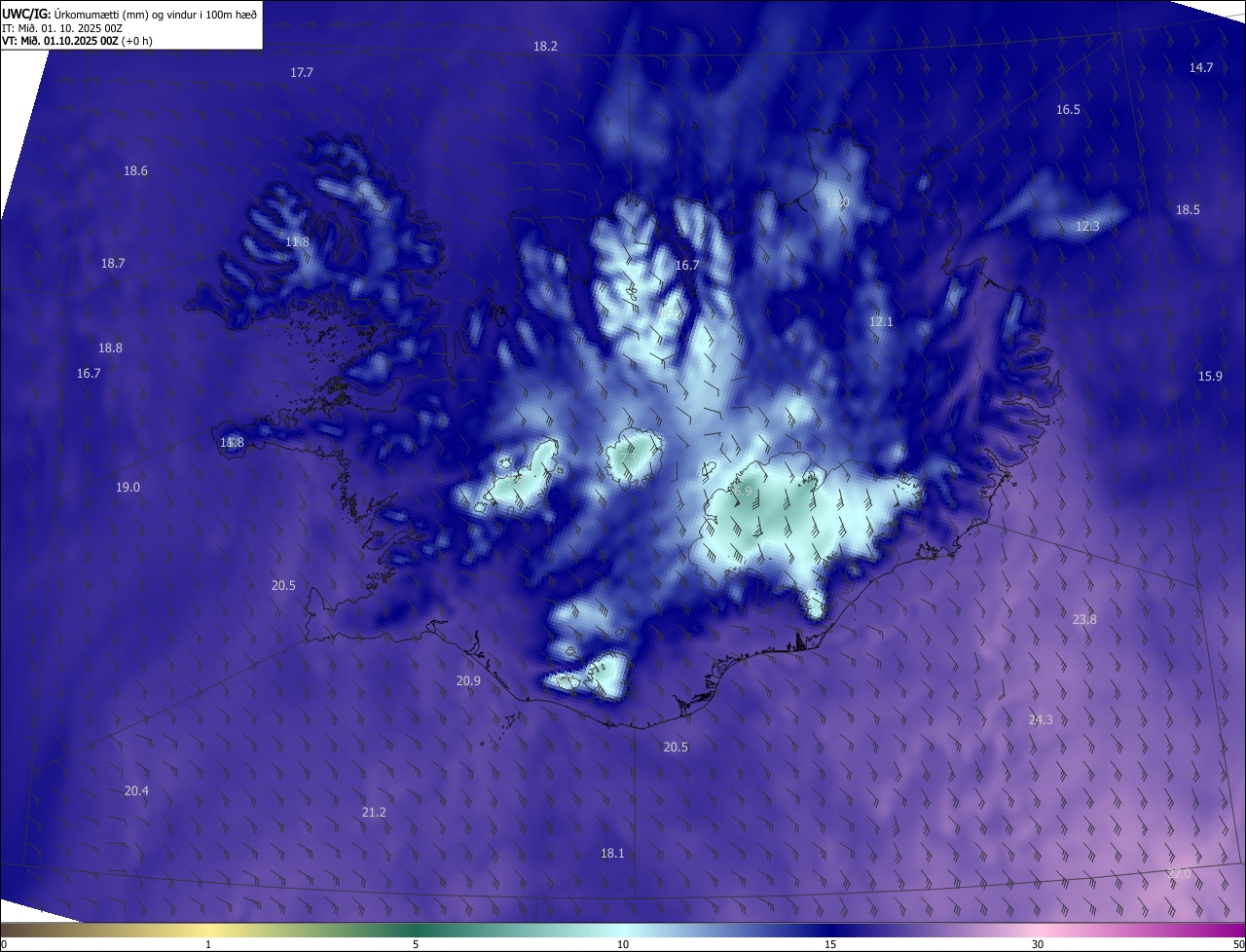The width and height of the screenshot is (1246, 952).
Task: Click the 11.0 value label
Action: [837, 202]
